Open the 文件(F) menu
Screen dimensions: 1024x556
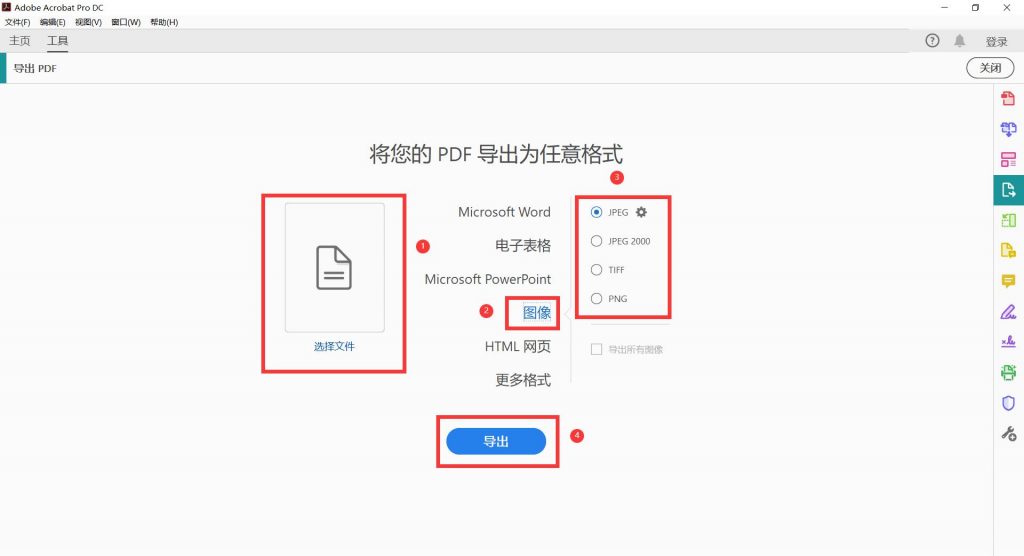17,22
